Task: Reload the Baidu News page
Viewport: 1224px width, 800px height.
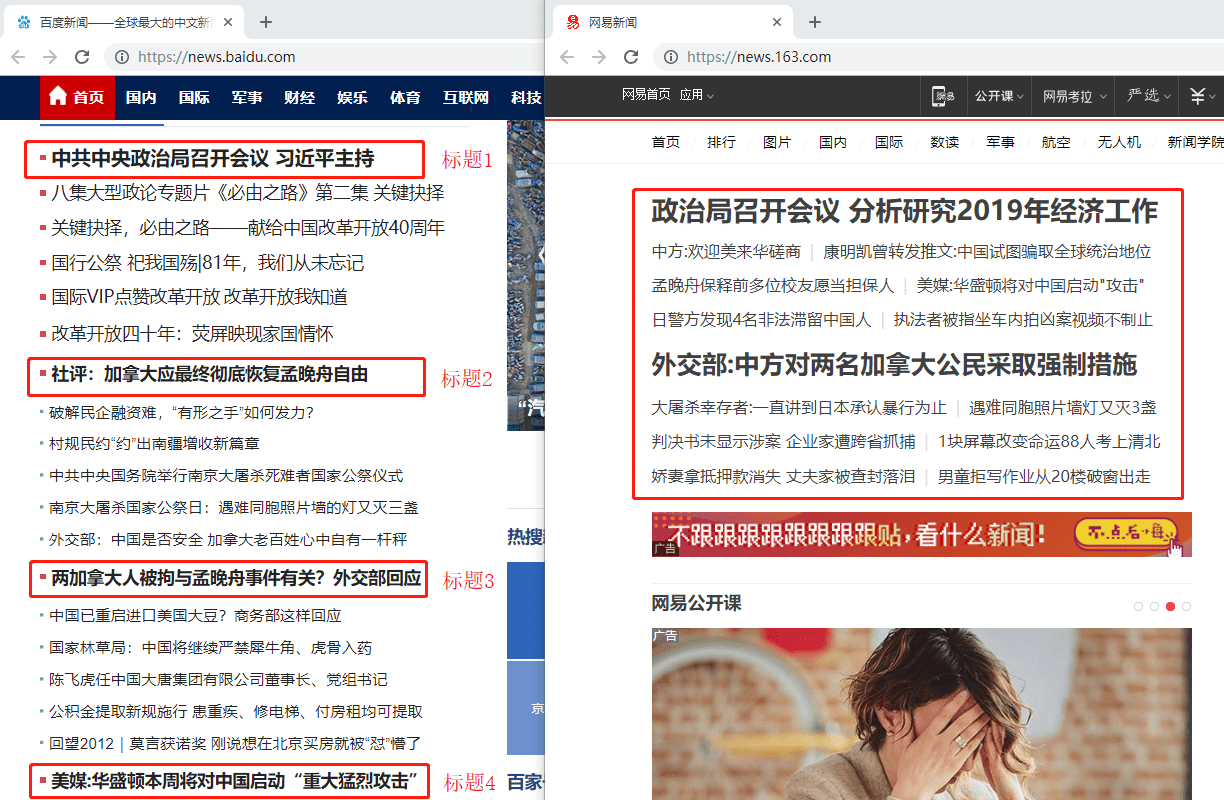Action: point(82,57)
